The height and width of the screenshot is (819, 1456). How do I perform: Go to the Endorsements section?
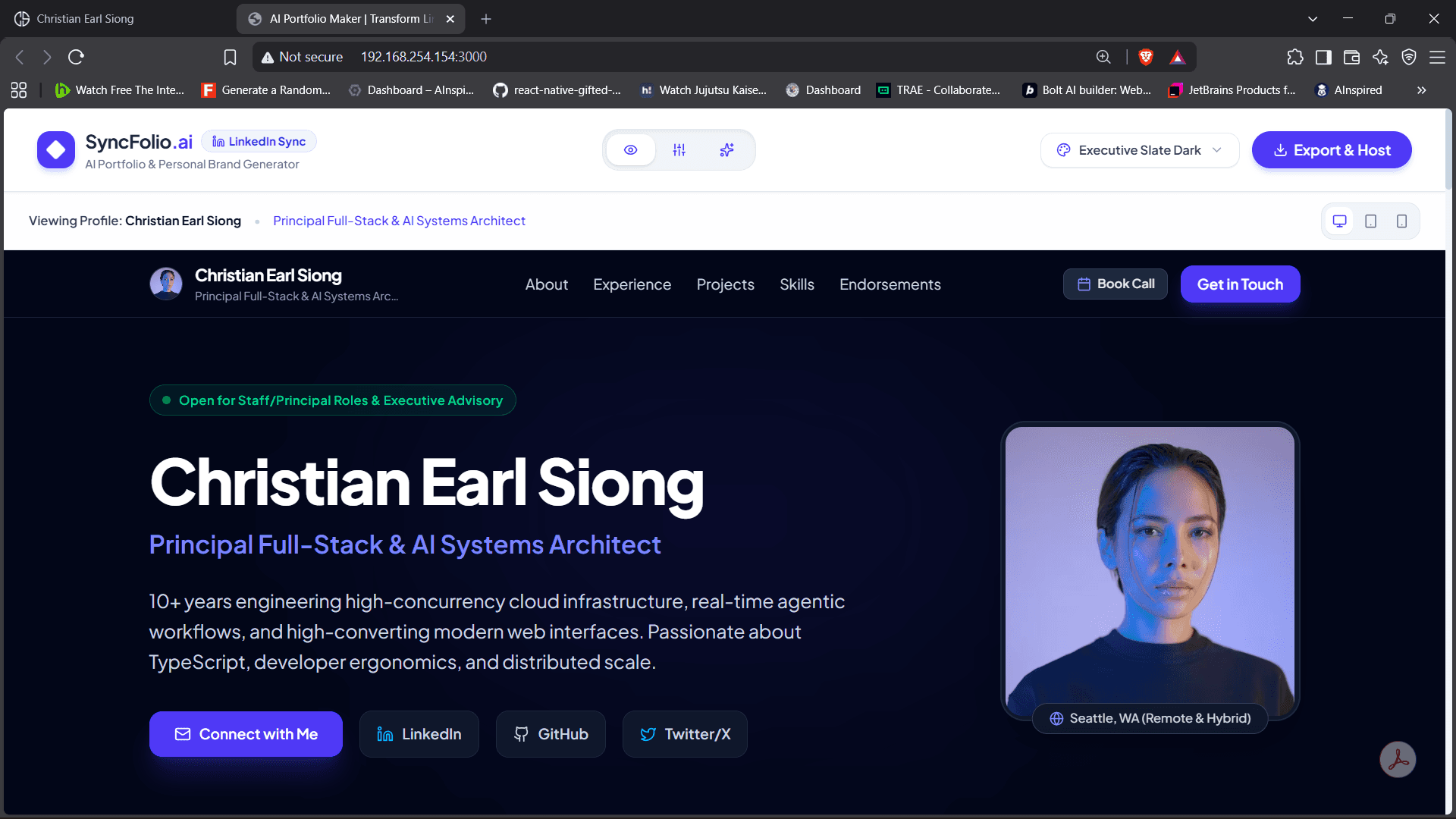click(890, 284)
